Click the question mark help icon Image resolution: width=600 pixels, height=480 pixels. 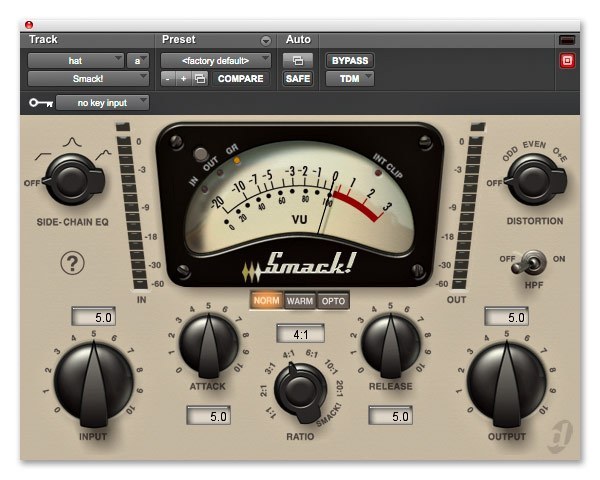(74, 263)
